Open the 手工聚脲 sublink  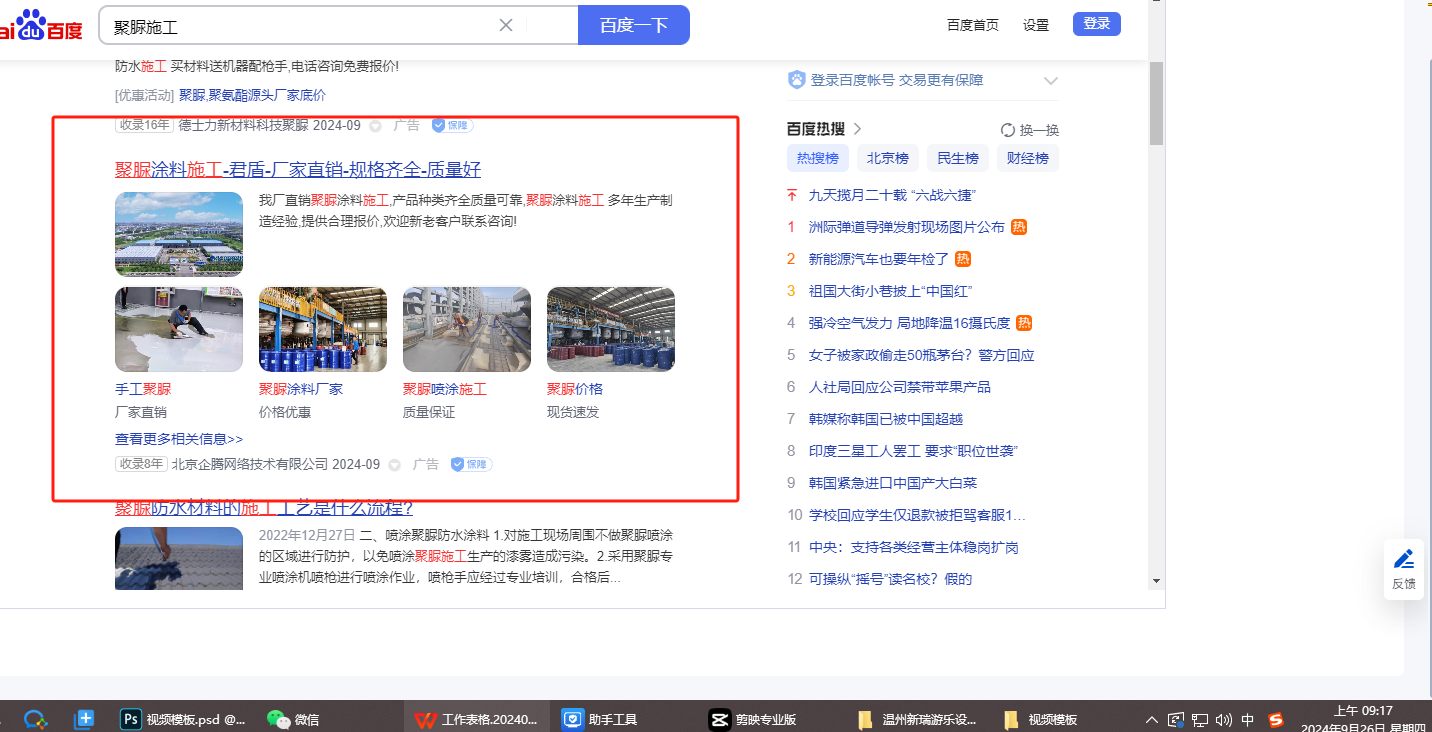(143, 389)
